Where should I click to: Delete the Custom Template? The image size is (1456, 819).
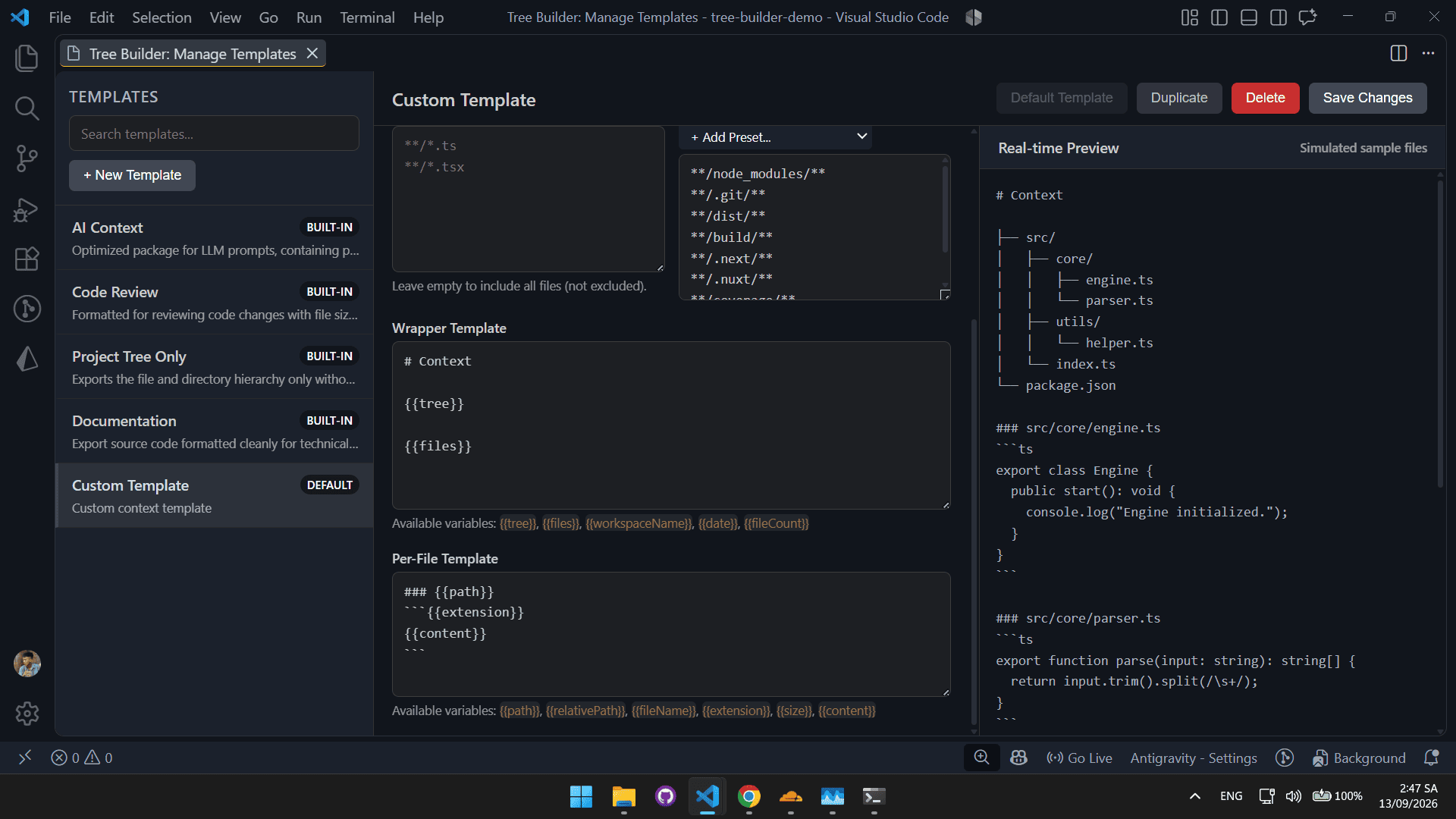(1265, 98)
